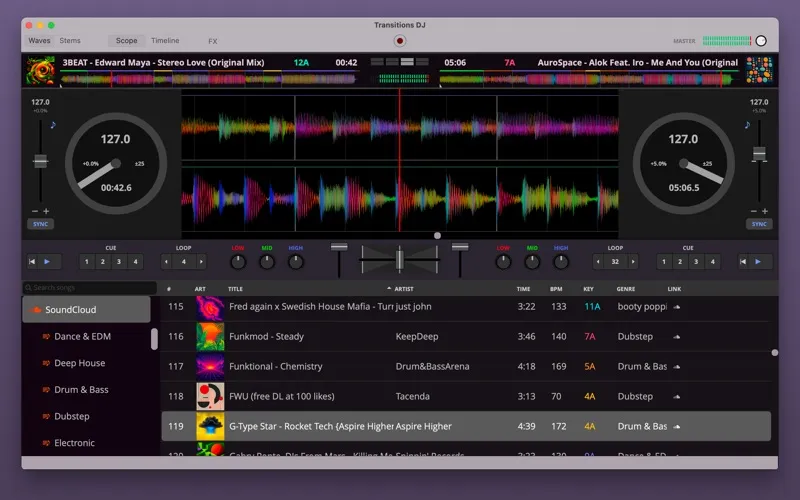Screen dimensions: 800x500
Task: Decrease left deck tempo with minus button
Action: tap(35, 211)
